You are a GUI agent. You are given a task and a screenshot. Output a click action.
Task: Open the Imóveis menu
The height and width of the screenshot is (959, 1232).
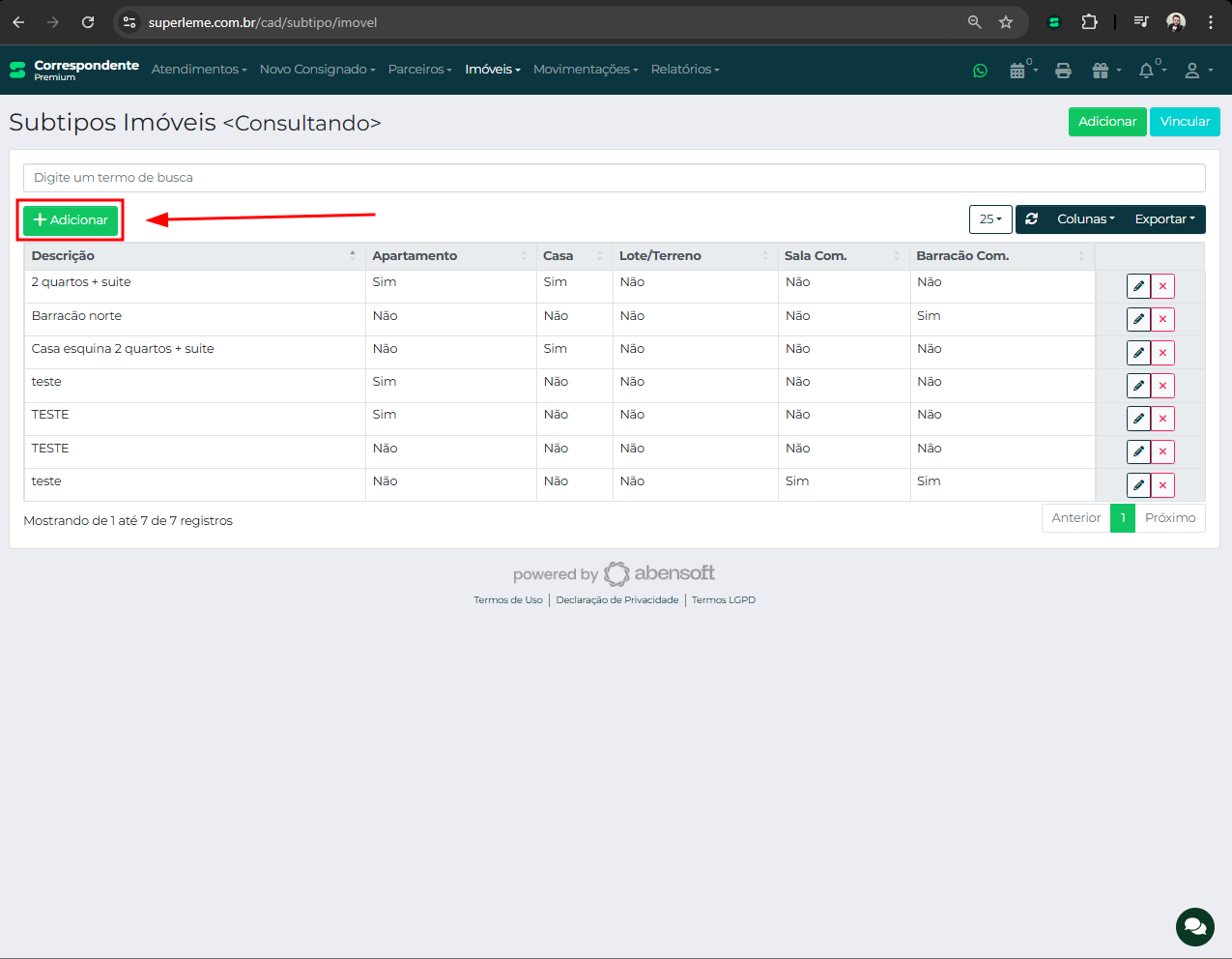[x=492, y=70]
